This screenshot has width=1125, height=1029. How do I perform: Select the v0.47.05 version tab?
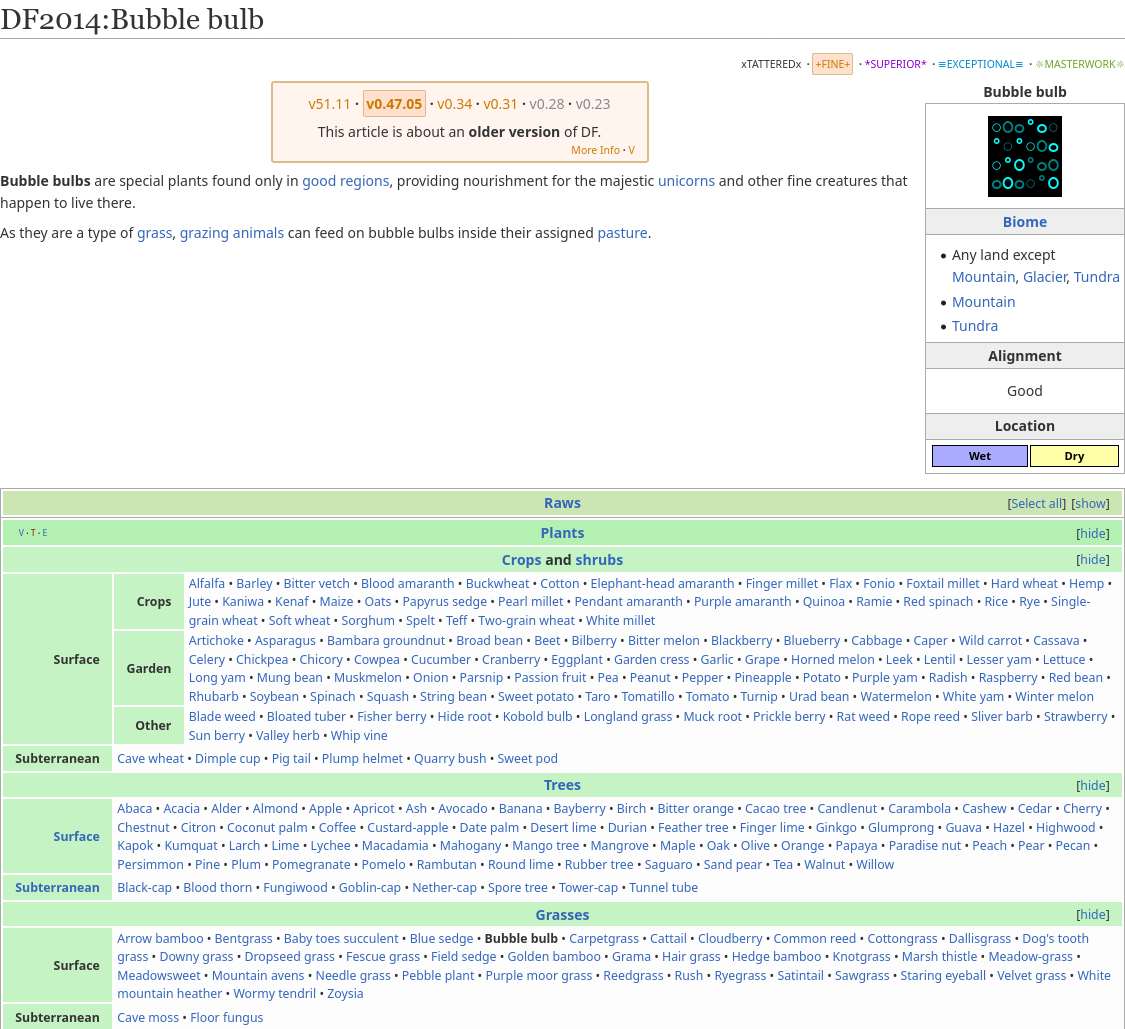394,104
